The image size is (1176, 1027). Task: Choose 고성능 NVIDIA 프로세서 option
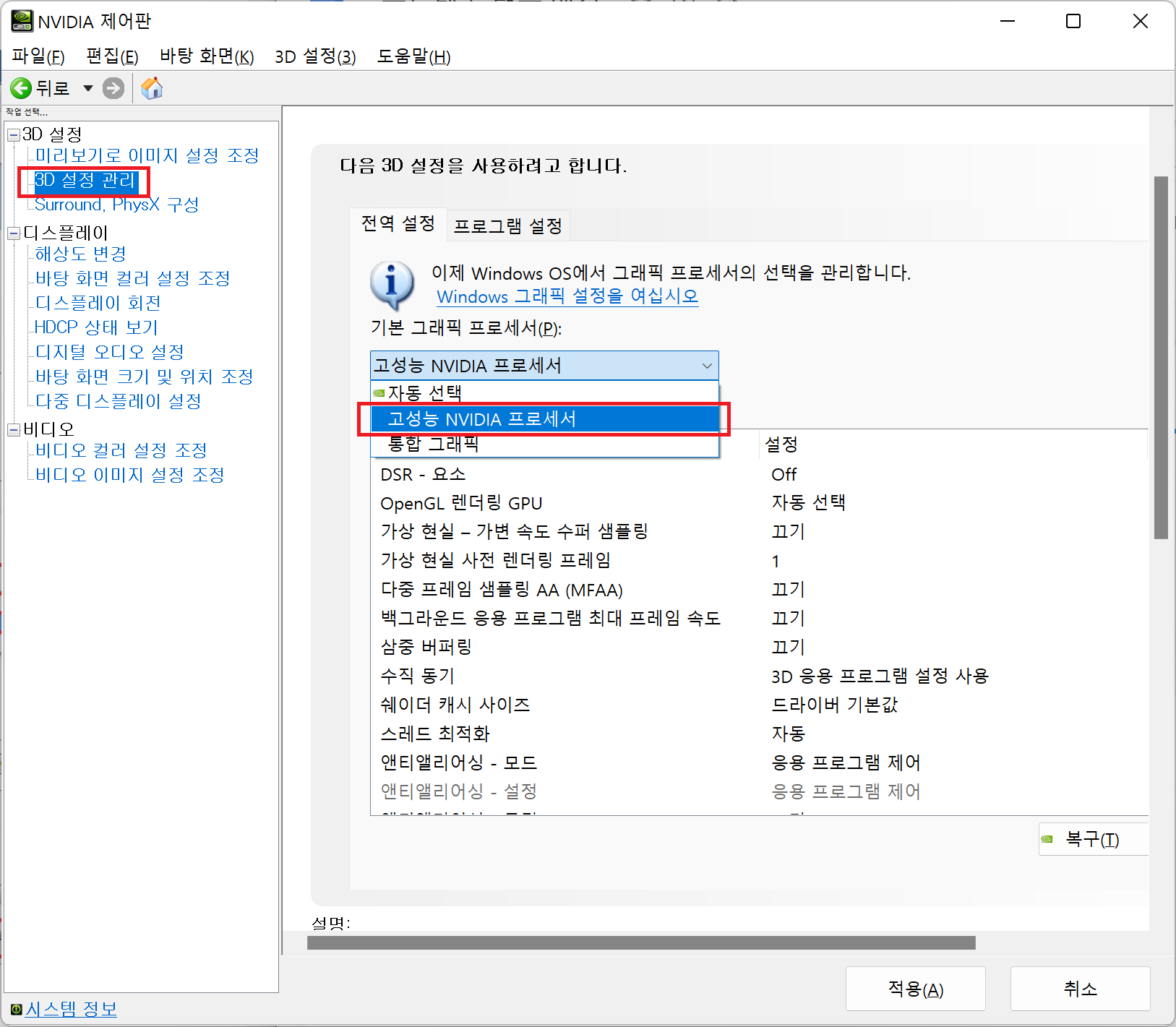pyautogui.click(x=544, y=419)
